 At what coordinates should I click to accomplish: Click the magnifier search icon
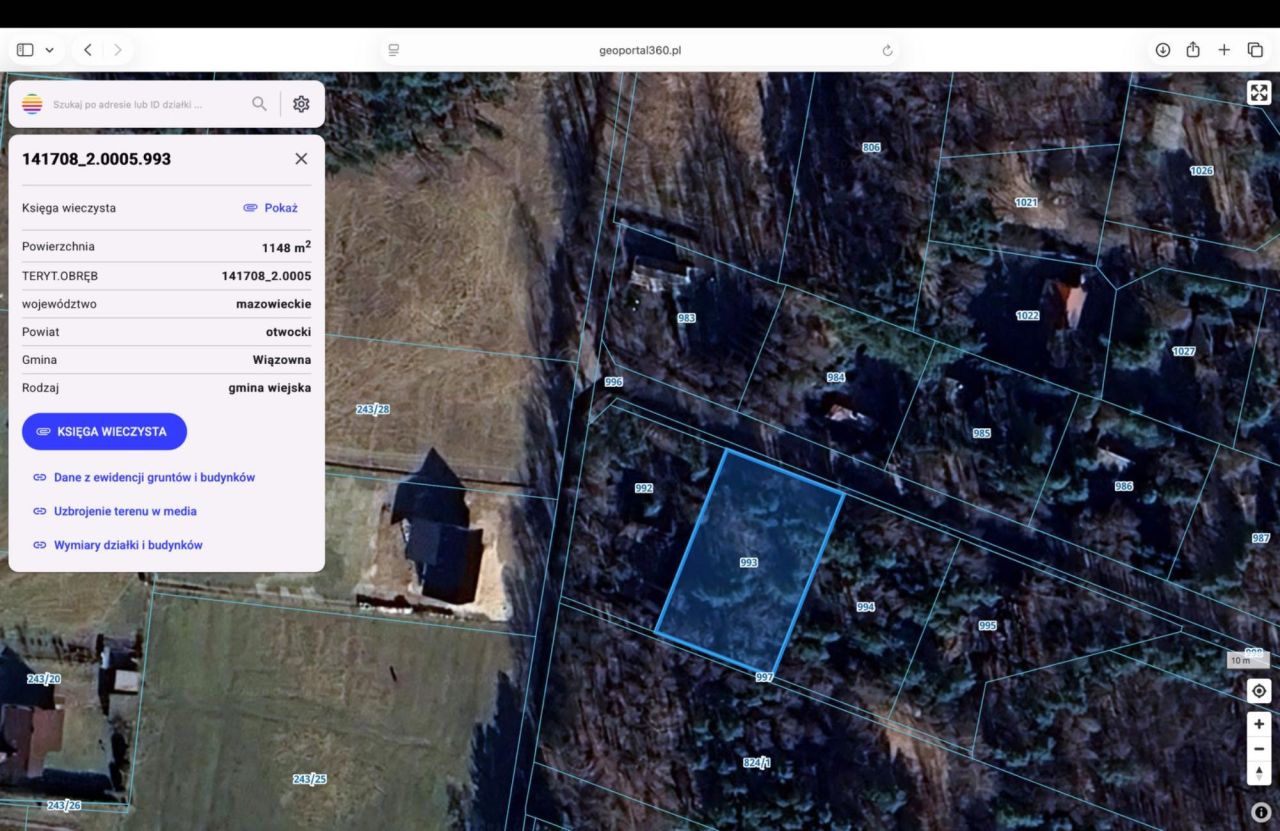[259, 103]
